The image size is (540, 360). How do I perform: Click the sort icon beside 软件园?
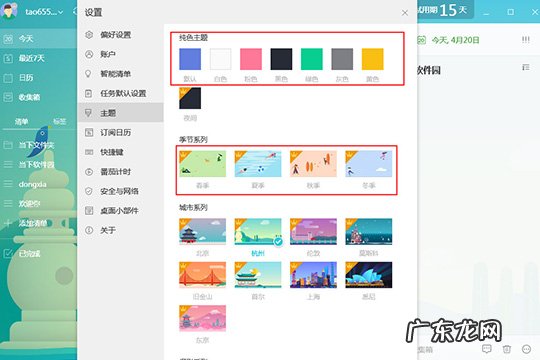click(x=526, y=67)
